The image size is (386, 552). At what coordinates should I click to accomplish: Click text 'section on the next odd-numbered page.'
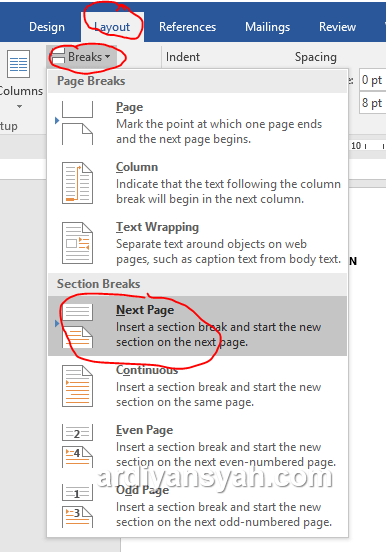click(224, 522)
